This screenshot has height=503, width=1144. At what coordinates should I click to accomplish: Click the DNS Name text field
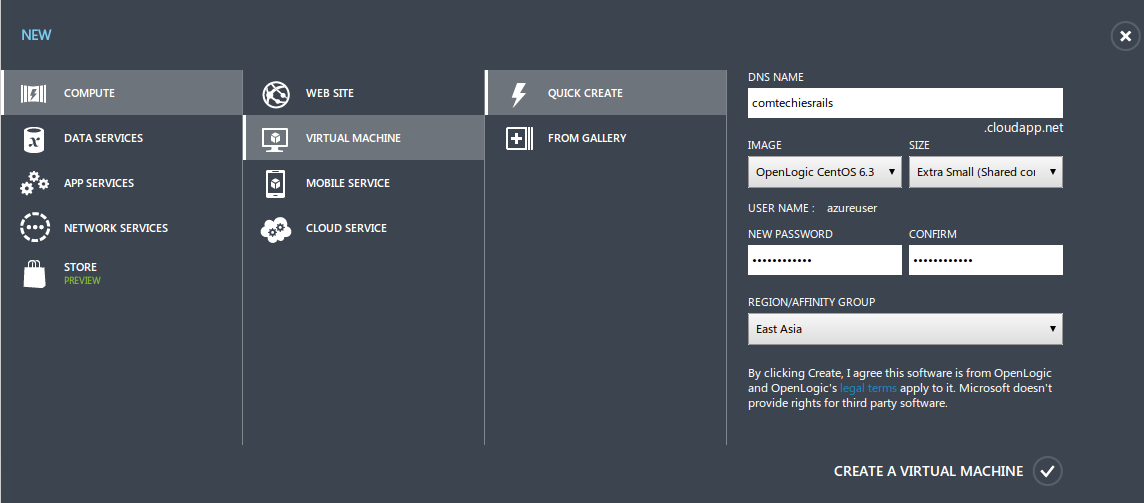point(905,102)
